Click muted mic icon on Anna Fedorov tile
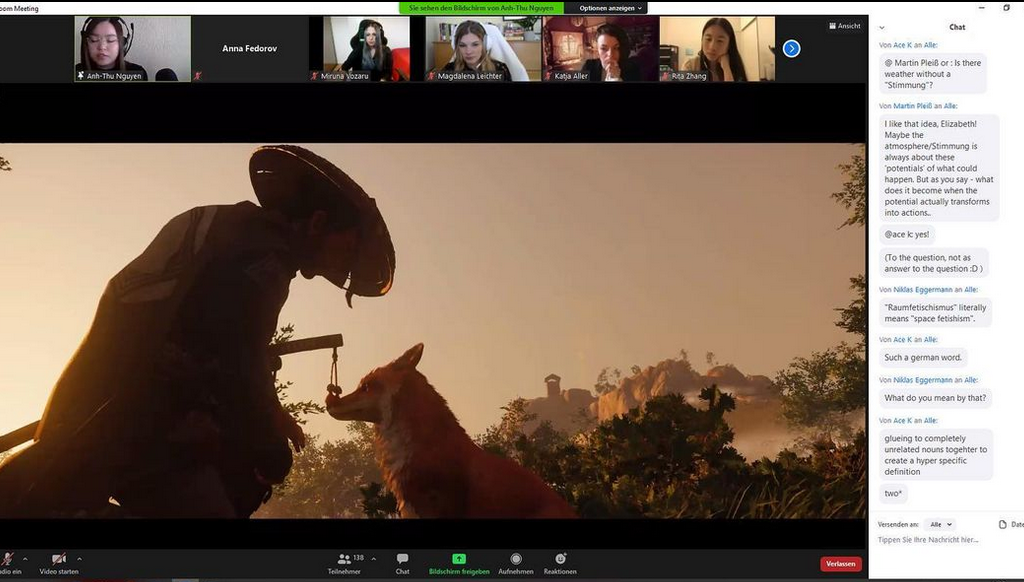Viewport: 1024px width, 582px height. click(x=197, y=76)
